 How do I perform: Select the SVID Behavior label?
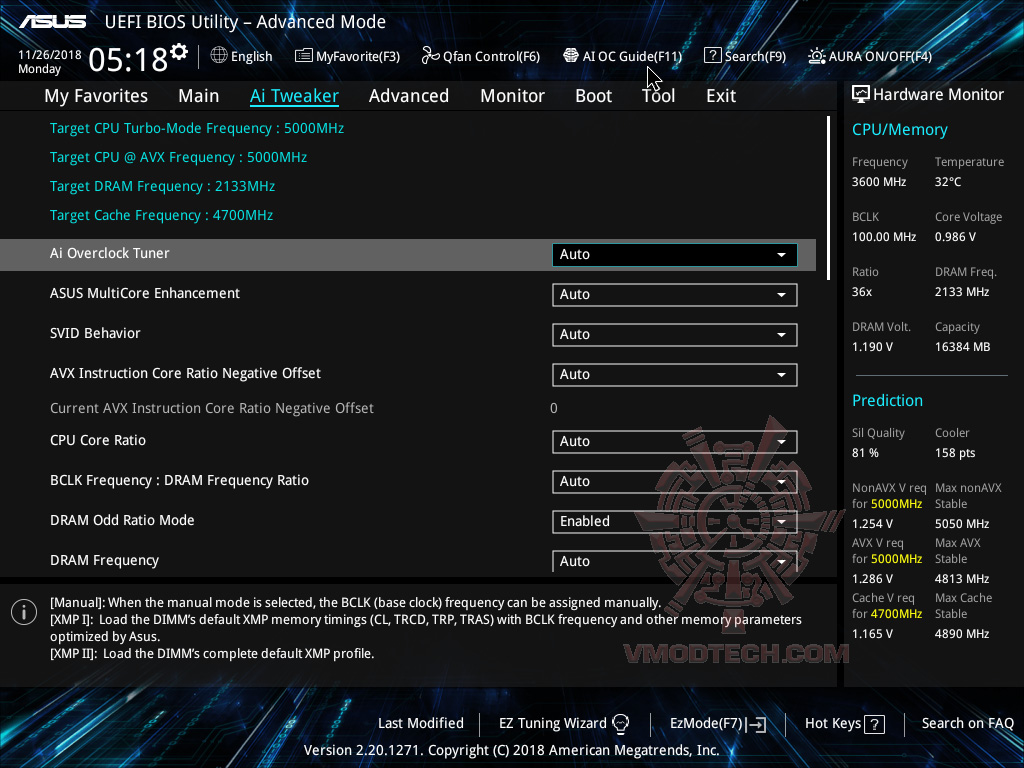(95, 334)
